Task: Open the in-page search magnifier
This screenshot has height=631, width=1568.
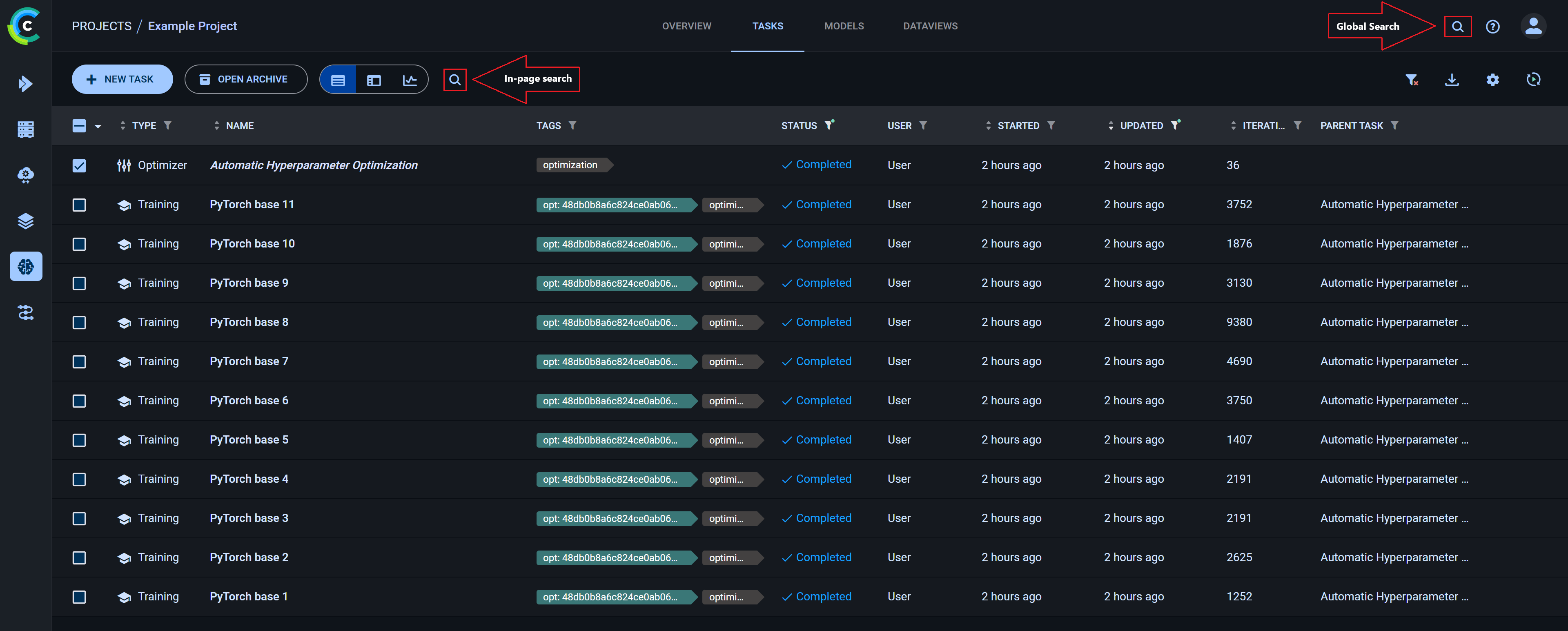Action: coord(455,79)
